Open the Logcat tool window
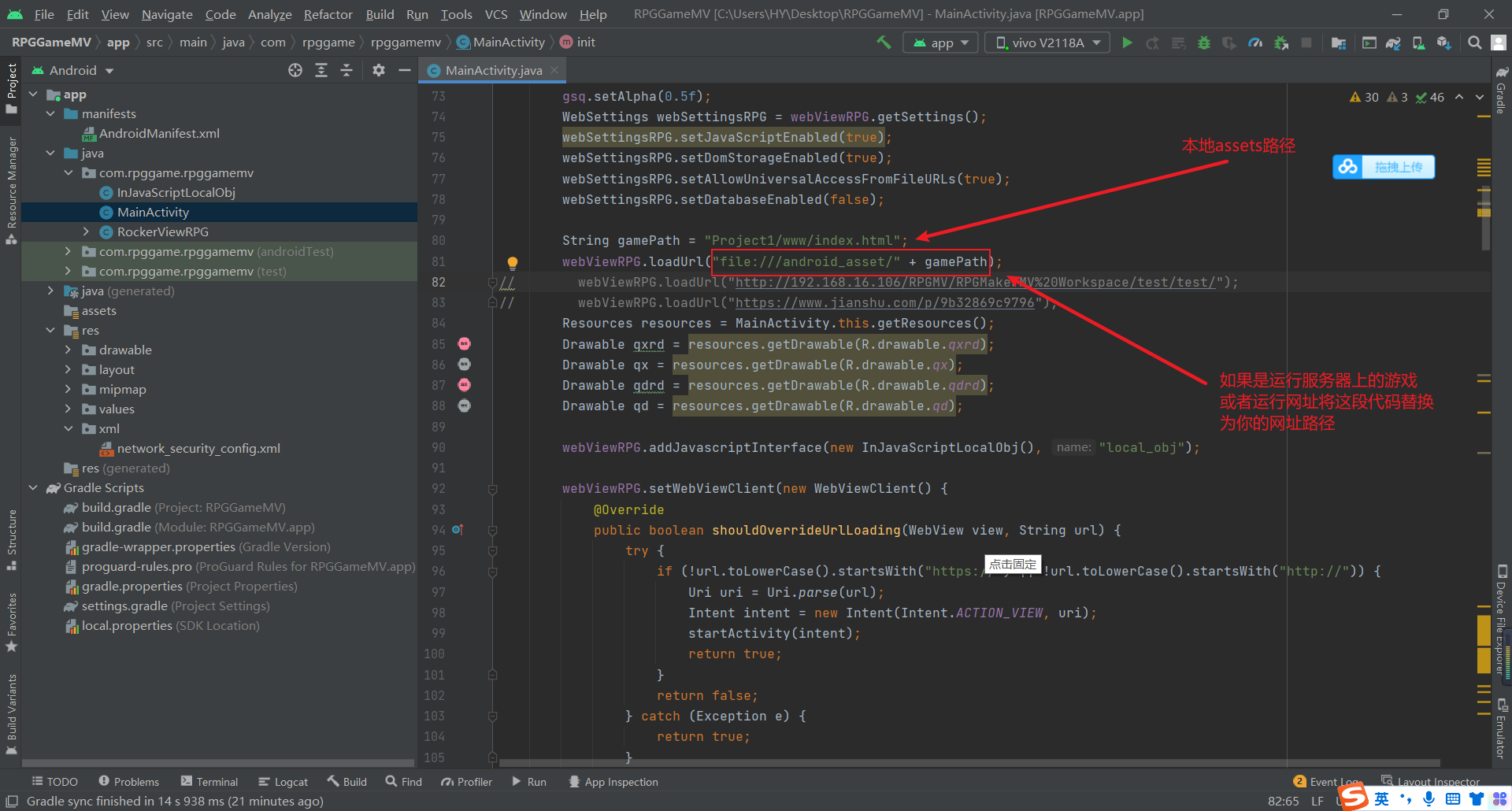Image resolution: width=1512 pixels, height=811 pixels. [283, 782]
